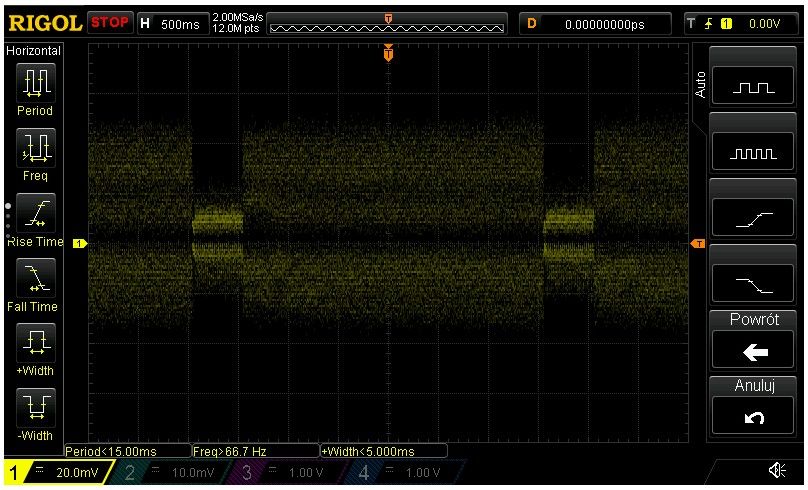Screen dimensions: 808x490
Task: Select the -Width measurement icon
Action: [x=36, y=407]
